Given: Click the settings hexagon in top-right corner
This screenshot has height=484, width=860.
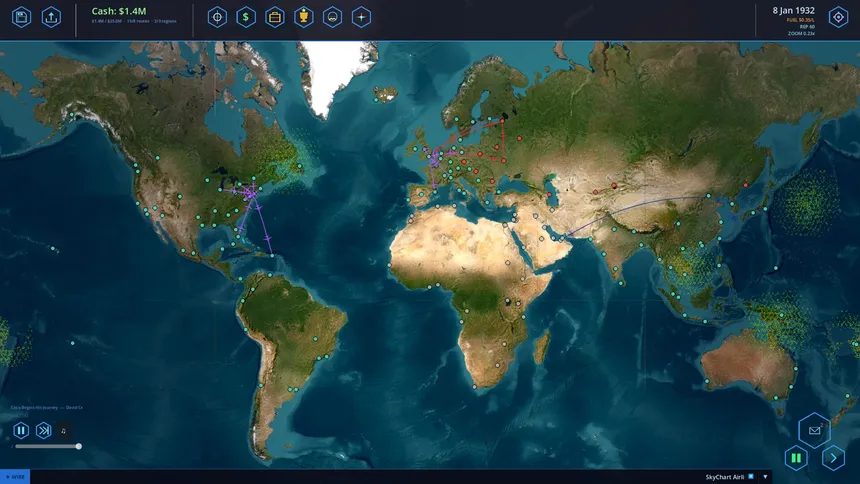Looking at the screenshot, I should click(x=838, y=17).
